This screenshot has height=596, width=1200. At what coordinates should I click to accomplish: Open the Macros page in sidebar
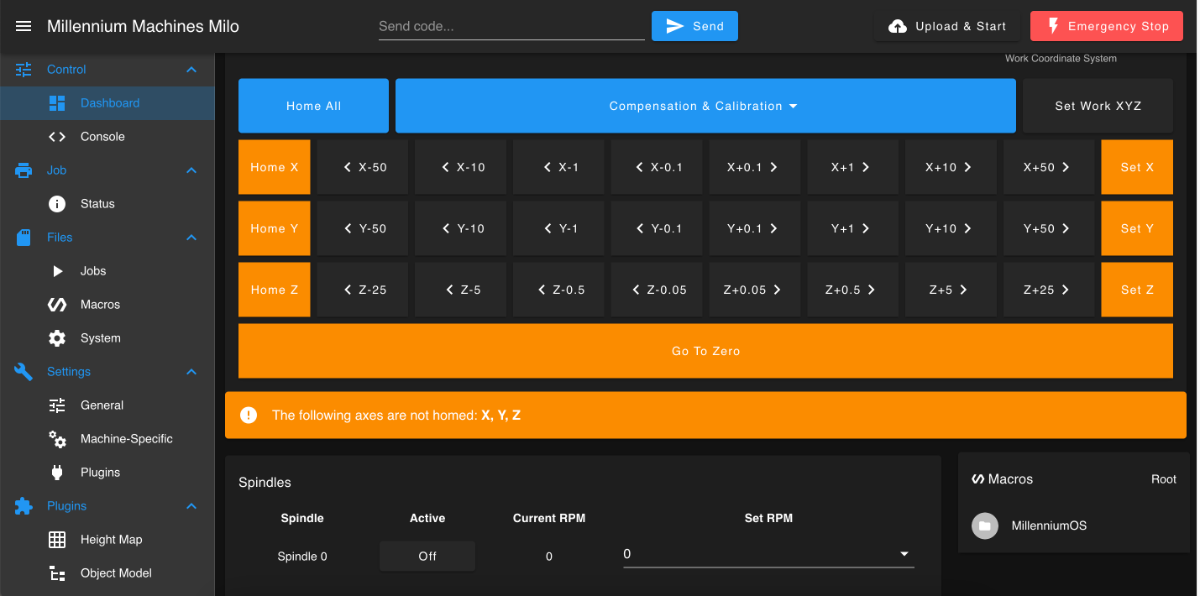107,304
